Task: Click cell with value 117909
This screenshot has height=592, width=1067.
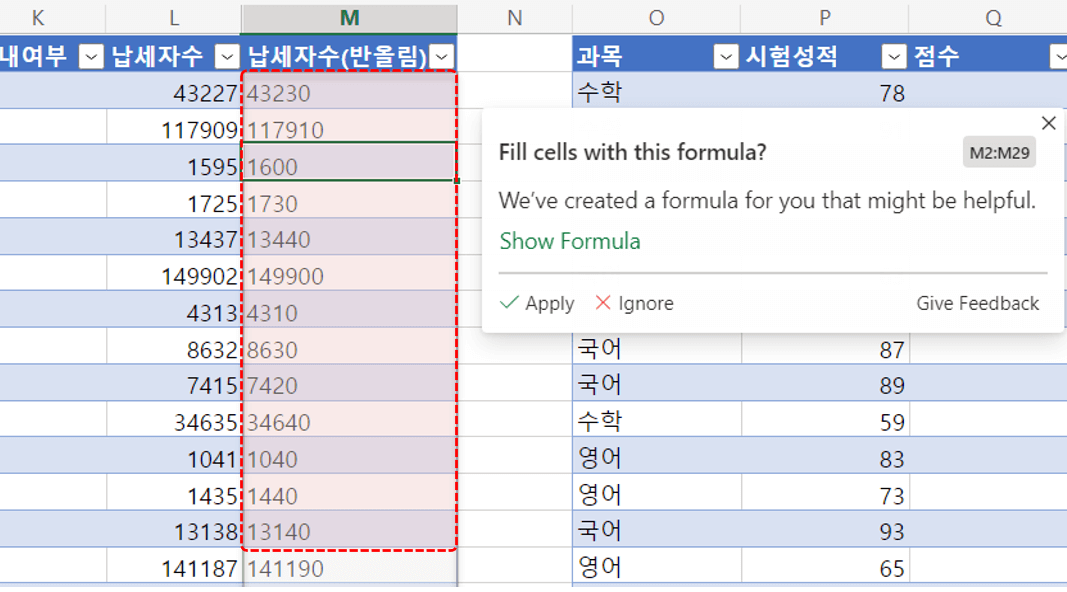Action: pos(174,127)
